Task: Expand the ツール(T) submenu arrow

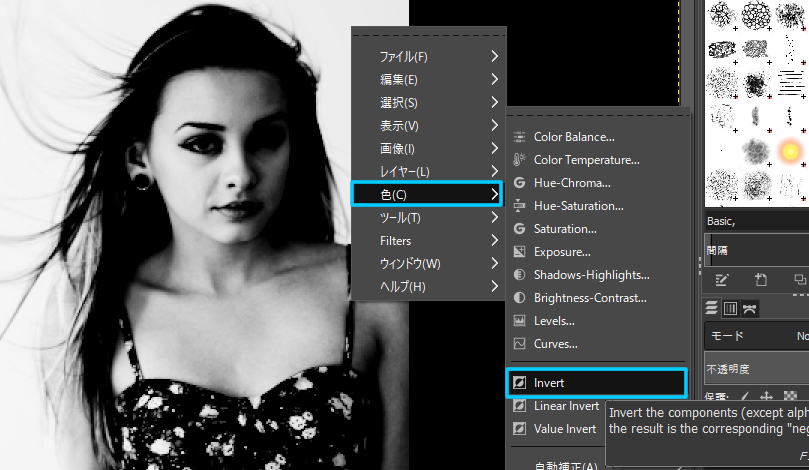Action: click(494, 217)
